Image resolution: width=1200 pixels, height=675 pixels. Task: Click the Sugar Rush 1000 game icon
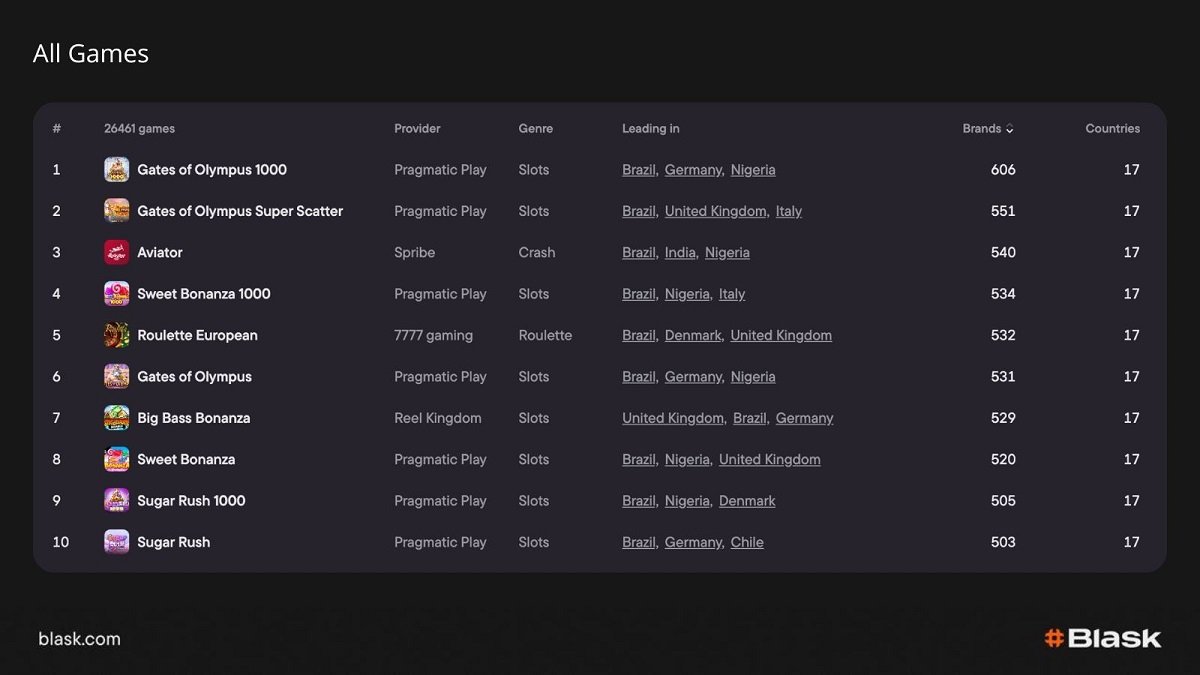click(x=117, y=501)
